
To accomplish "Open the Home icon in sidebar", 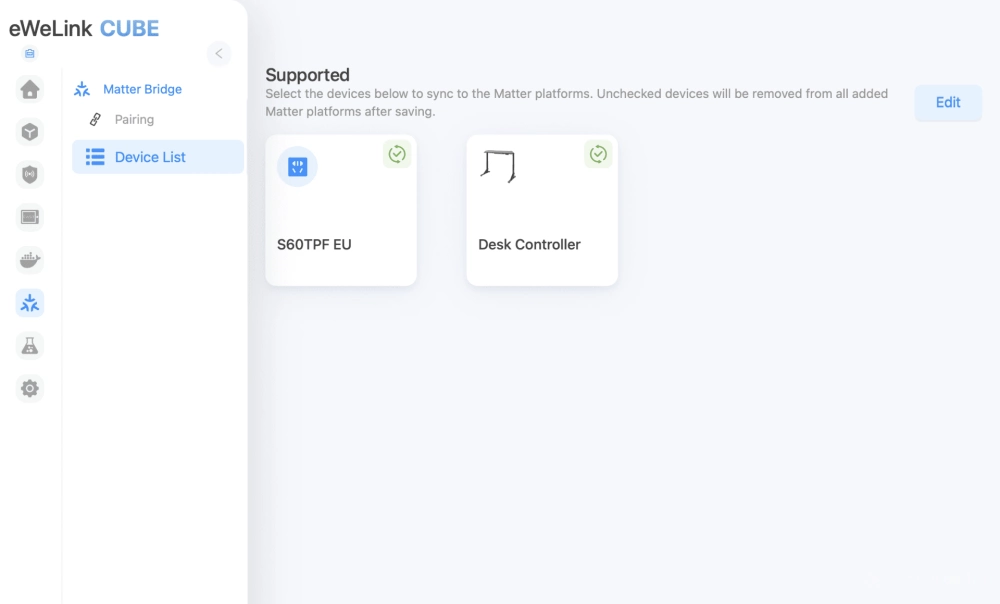I will point(29,90).
